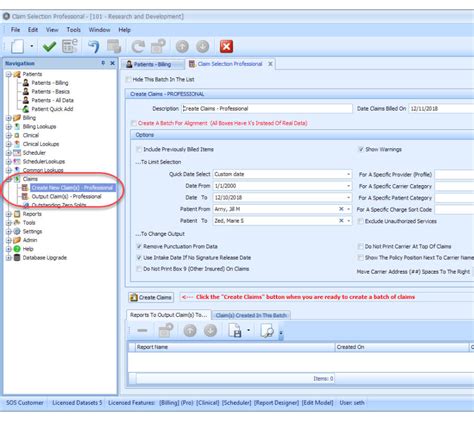Toggle Include Previously Billed Items checkbox
This screenshot has height=421, width=474.
pos(139,149)
